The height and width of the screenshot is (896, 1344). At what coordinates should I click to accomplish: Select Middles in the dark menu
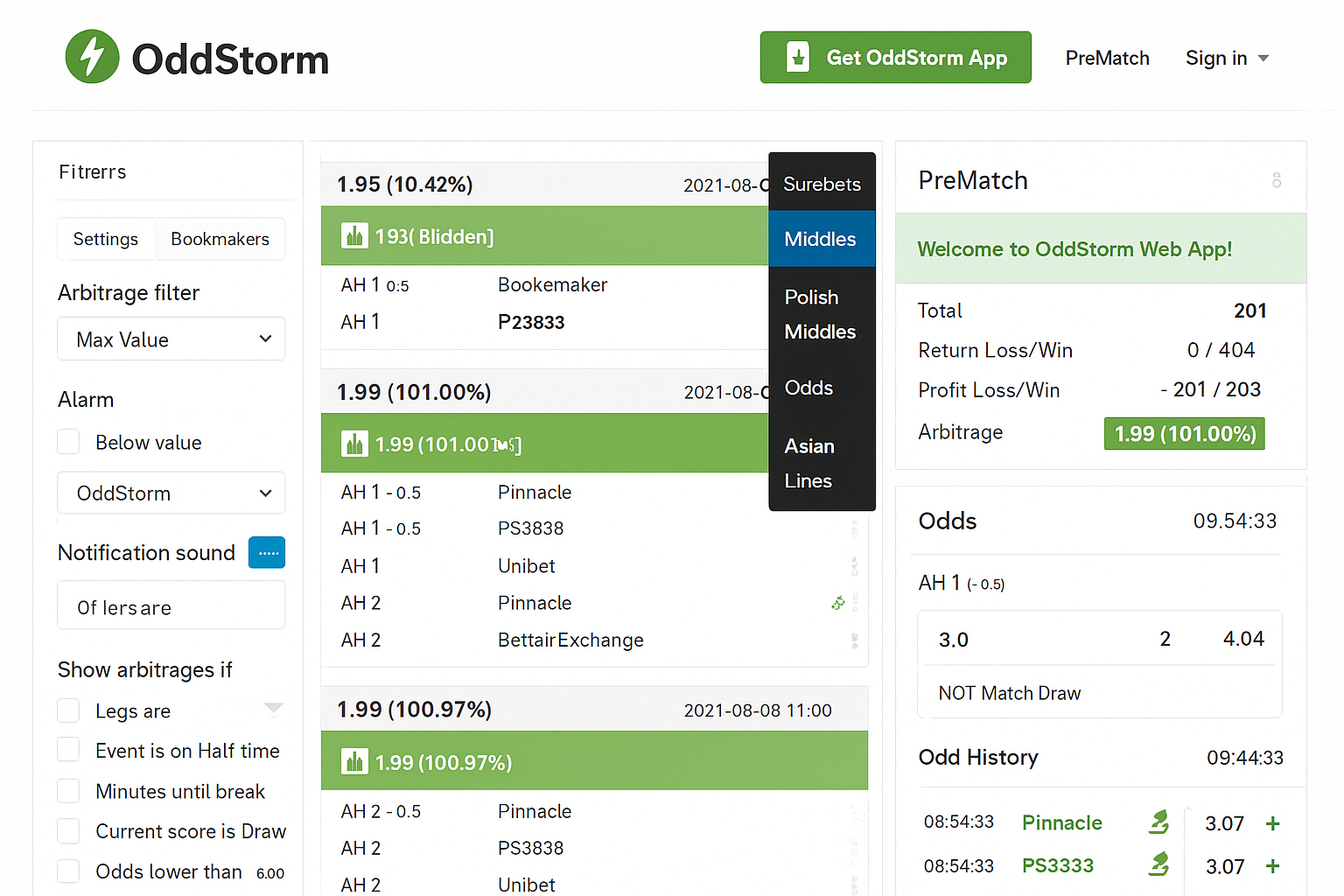pos(821,239)
